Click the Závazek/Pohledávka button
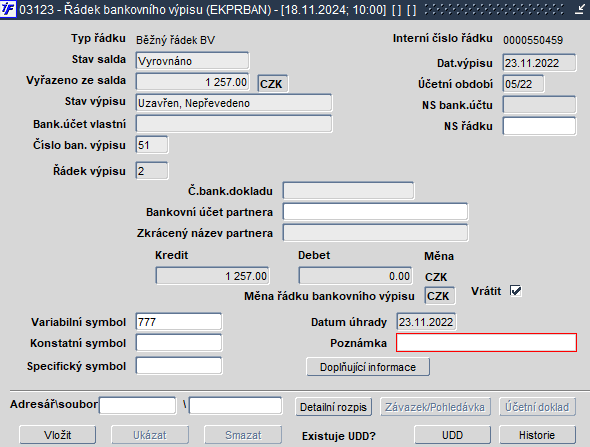The image size is (590, 447). 435,407
